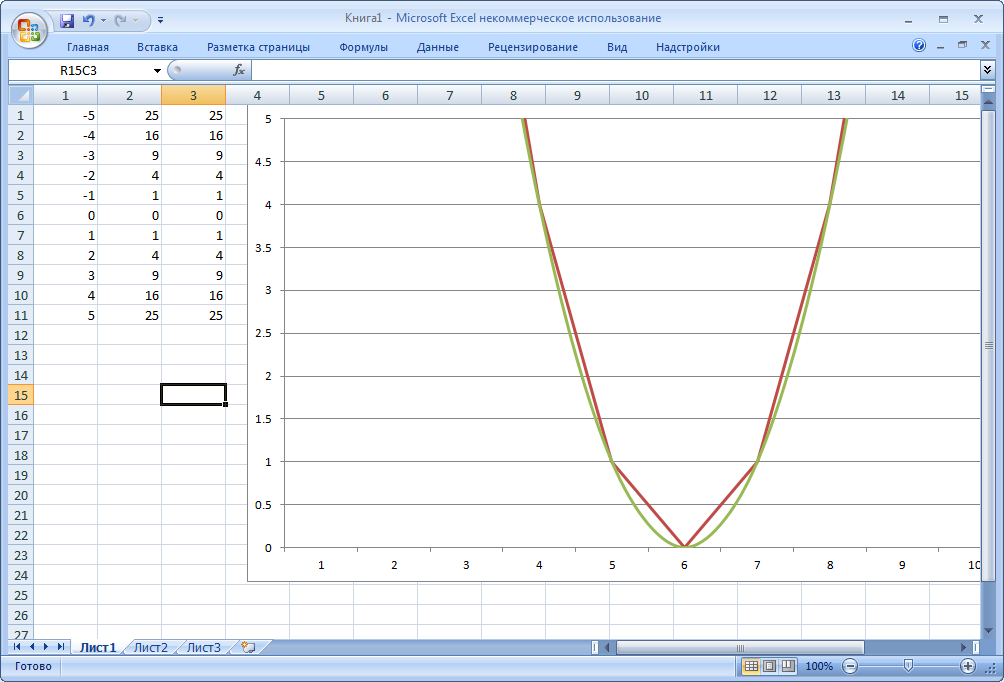Screen dimensions: 1004x682
Task: Click the zoom in plus button
Action: click(x=968, y=666)
